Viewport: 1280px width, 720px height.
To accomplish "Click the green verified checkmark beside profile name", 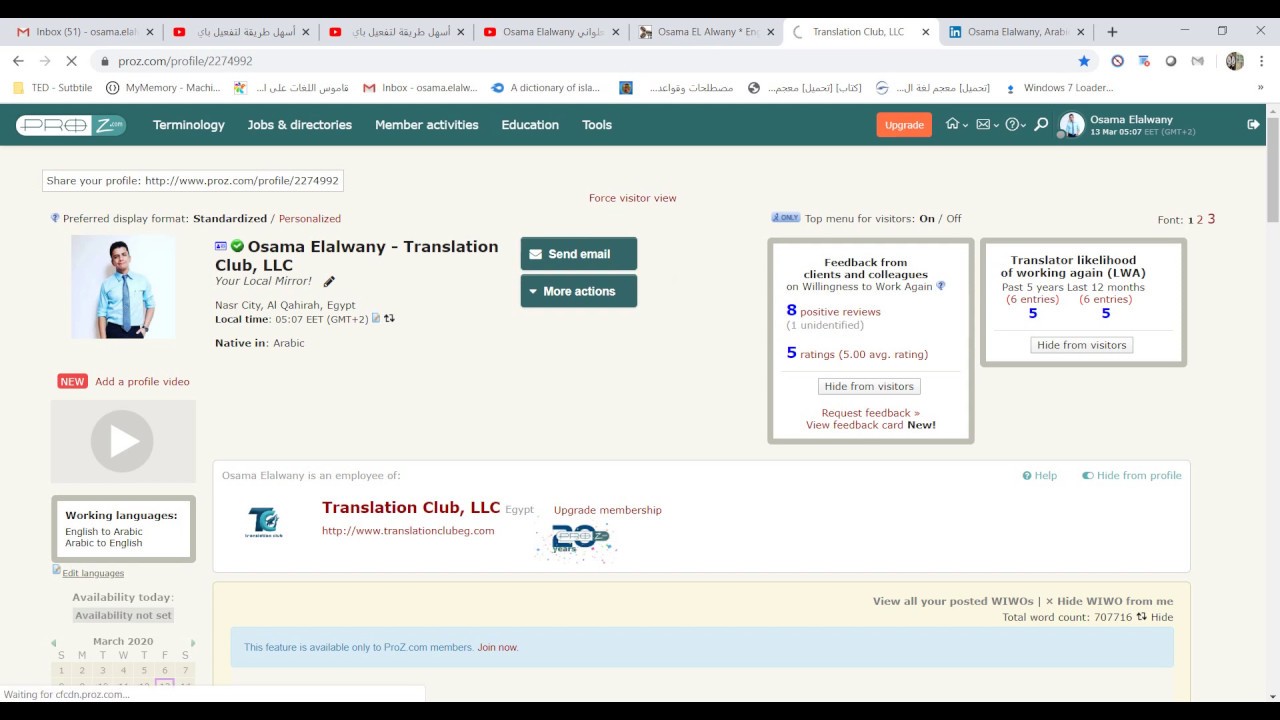I will point(237,246).
